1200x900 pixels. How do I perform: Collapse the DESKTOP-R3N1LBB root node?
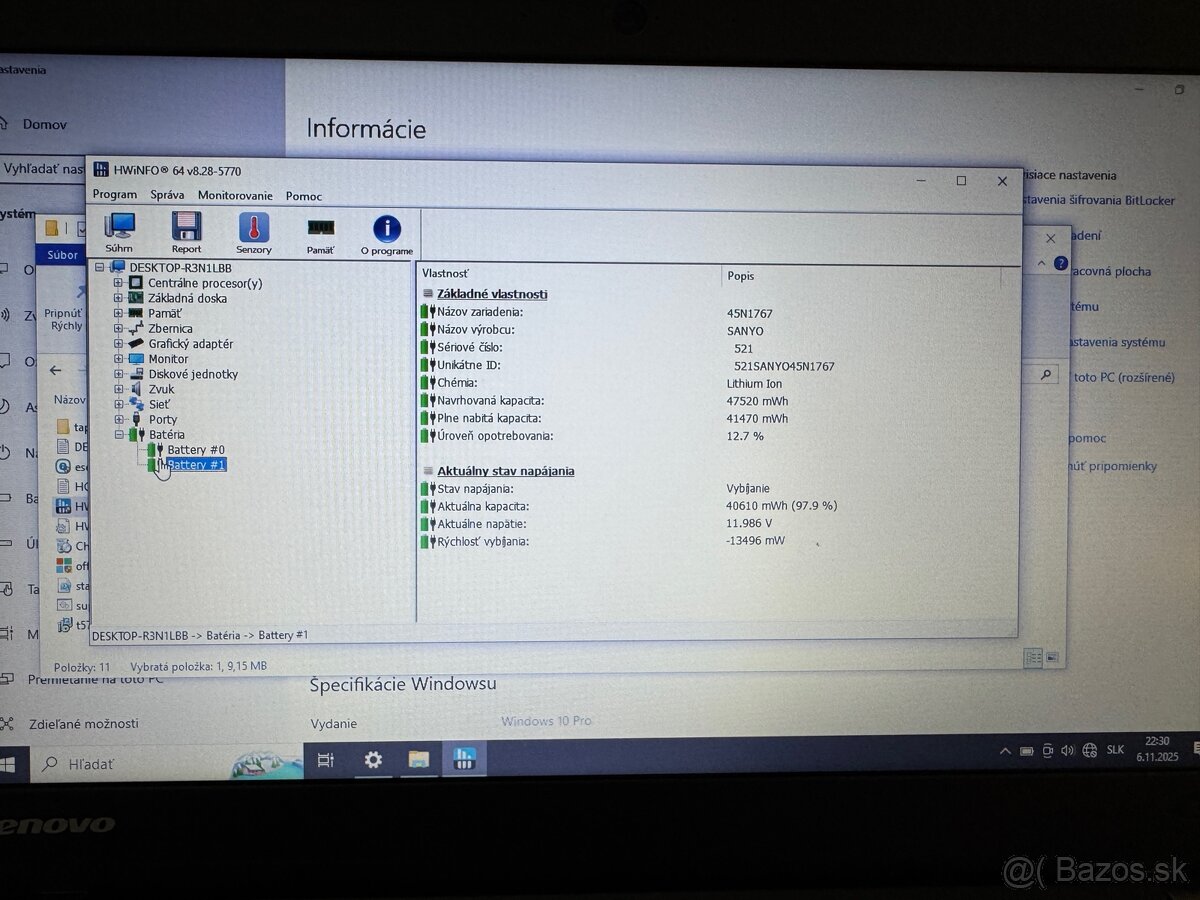[x=98, y=267]
